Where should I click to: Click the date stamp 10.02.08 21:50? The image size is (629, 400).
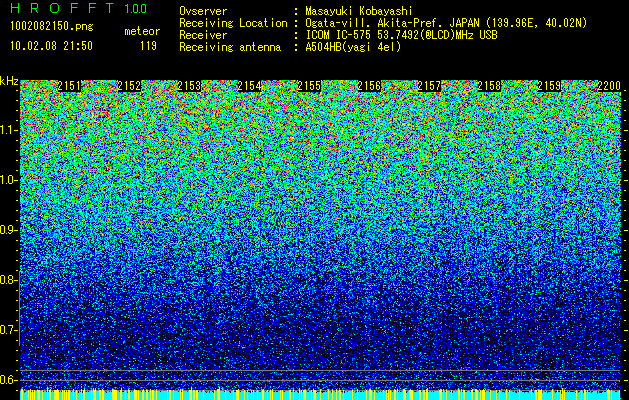point(51,45)
